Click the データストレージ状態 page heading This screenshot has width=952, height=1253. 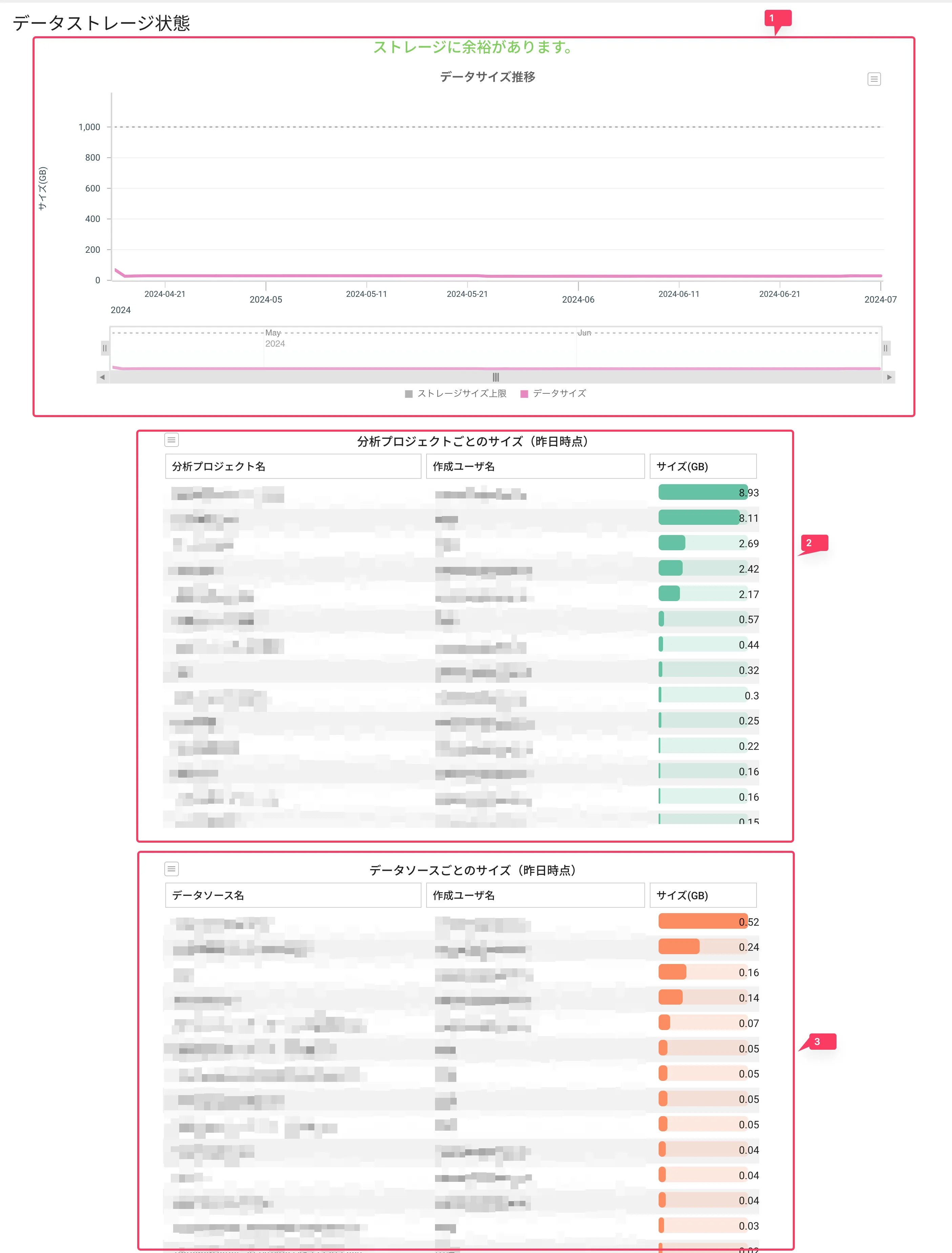point(101,23)
